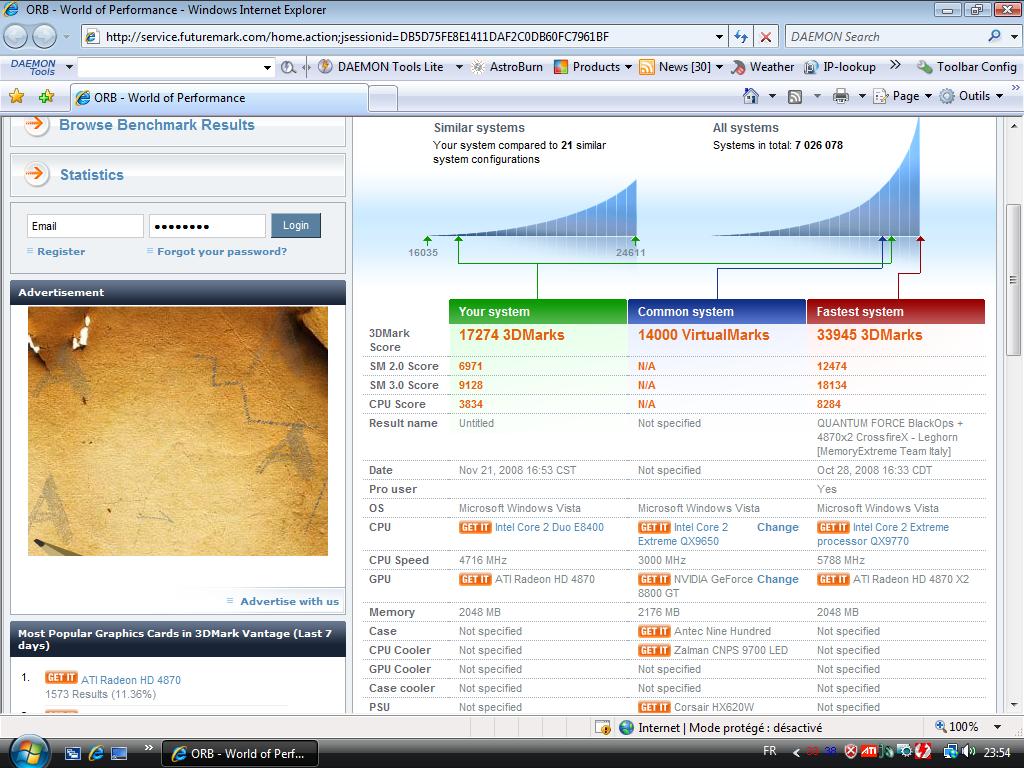
Task: Open Browse Benchmark Results section
Action: click(157, 125)
